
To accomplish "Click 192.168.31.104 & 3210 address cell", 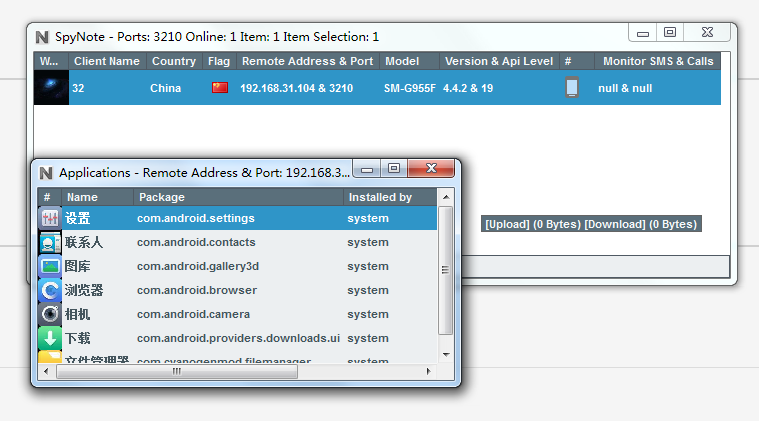I will (296, 88).
